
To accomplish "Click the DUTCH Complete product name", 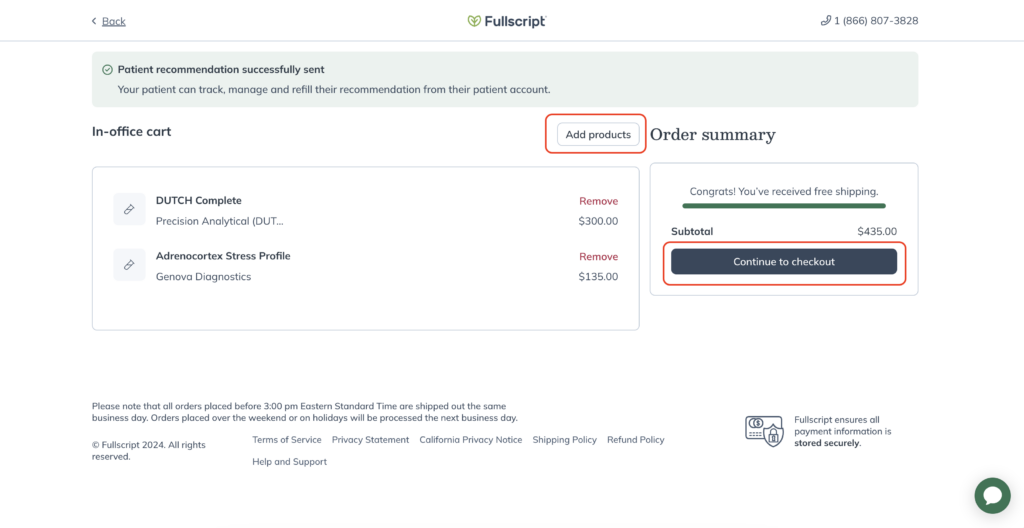I will click(x=199, y=201).
